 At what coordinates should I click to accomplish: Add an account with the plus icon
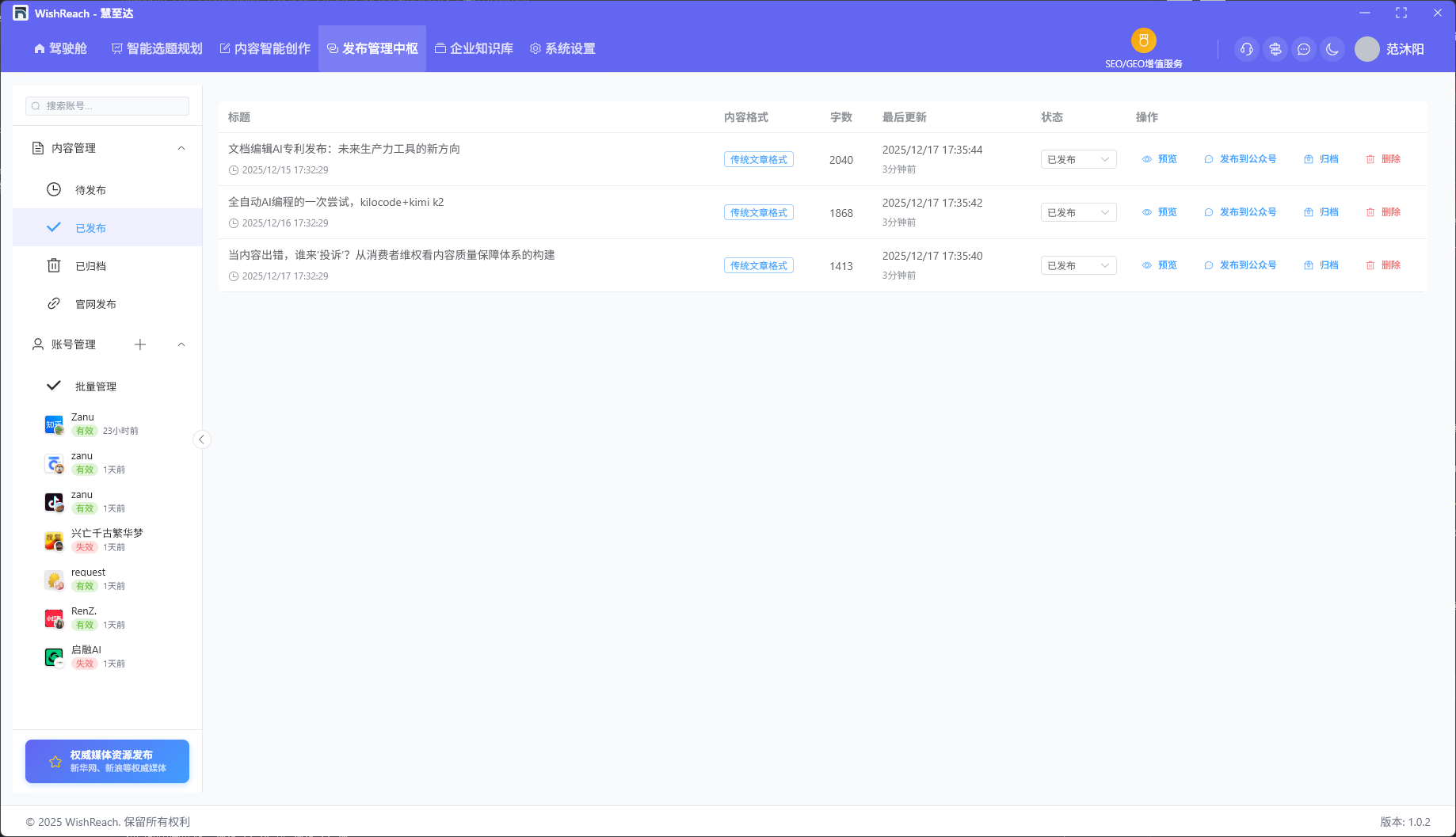pyautogui.click(x=140, y=344)
